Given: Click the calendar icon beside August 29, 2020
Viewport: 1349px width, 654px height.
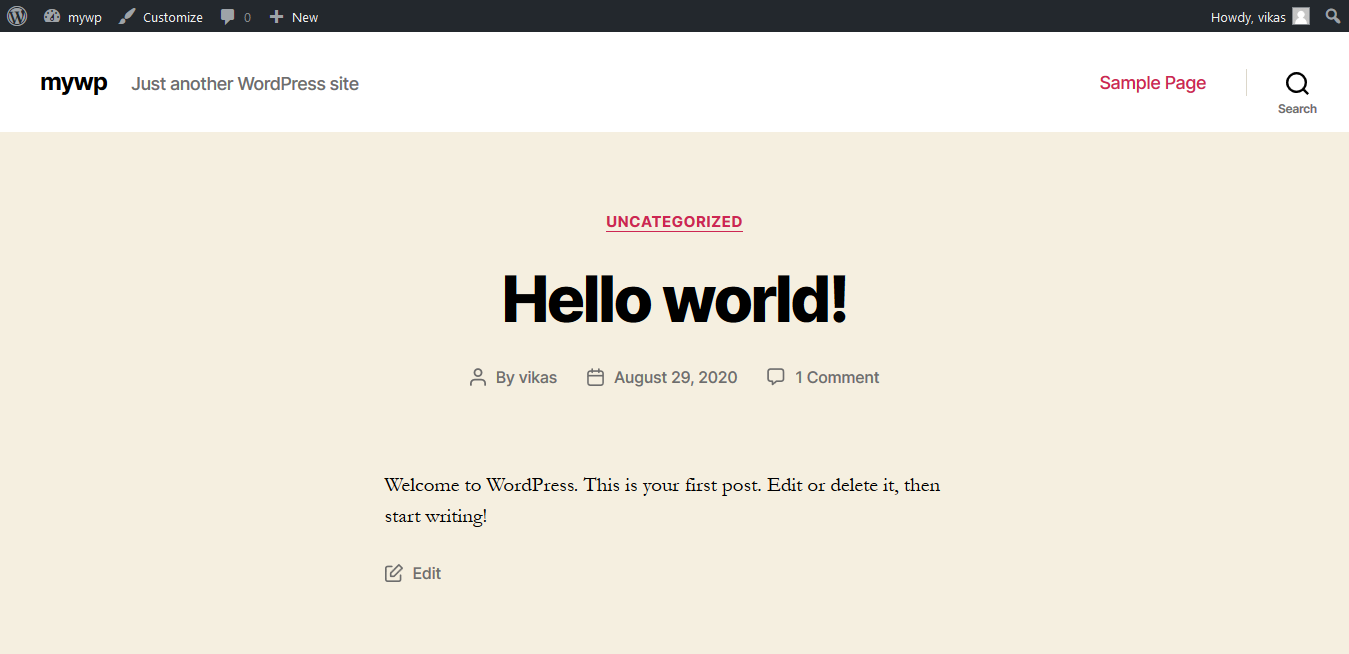Looking at the screenshot, I should [x=595, y=377].
